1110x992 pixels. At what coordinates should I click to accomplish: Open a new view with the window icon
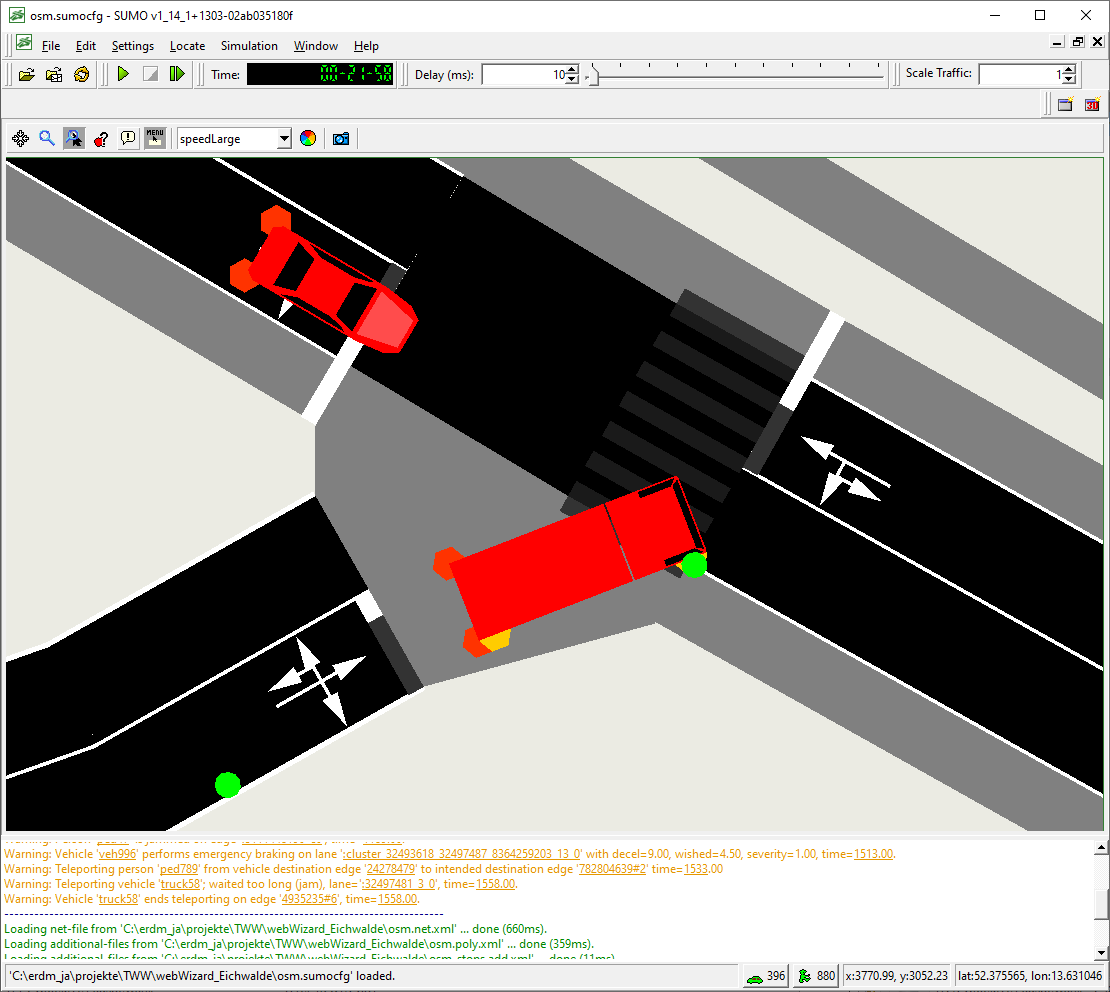tap(1064, 104)
